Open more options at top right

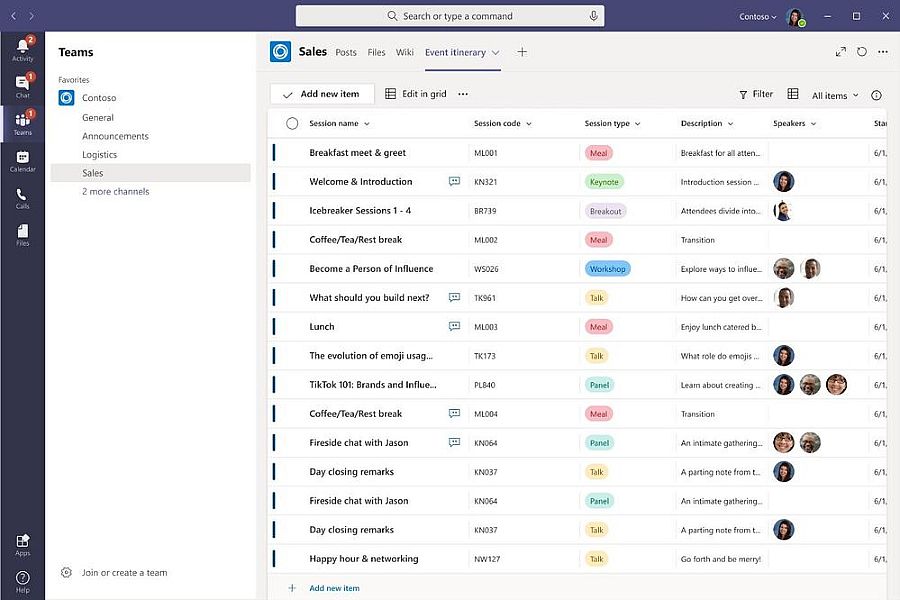click(883, 52)
